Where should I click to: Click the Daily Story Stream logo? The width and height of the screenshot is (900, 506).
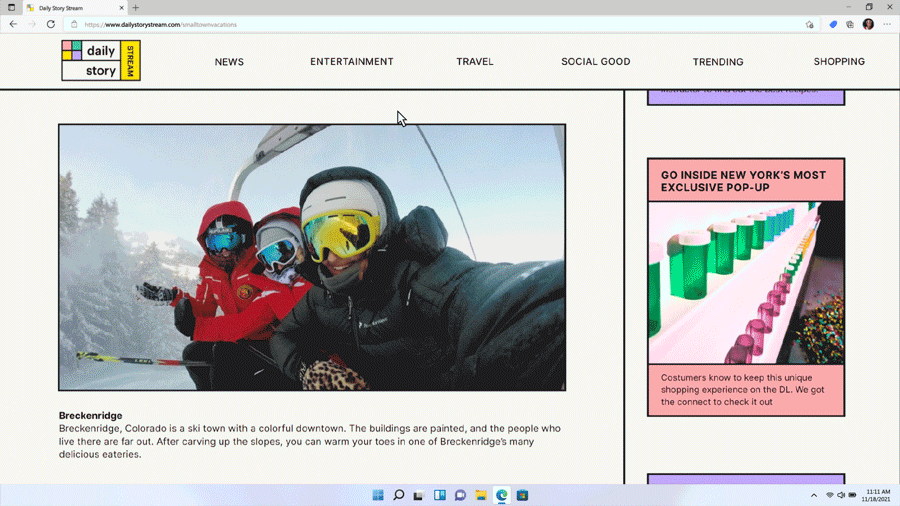click(x=101, y=61)
